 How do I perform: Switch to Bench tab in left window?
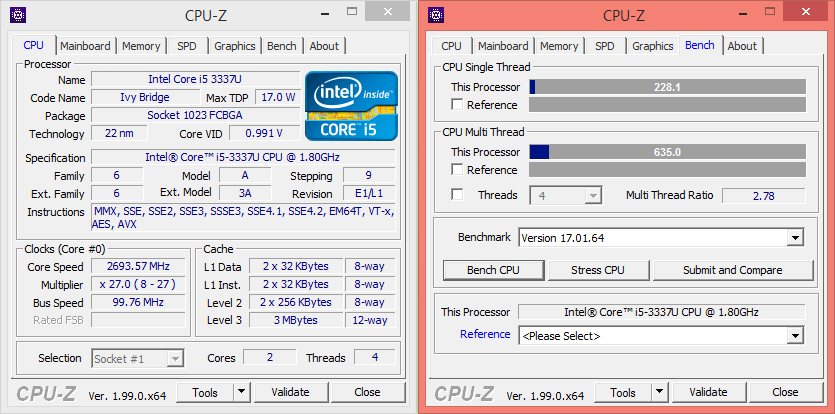282,46
